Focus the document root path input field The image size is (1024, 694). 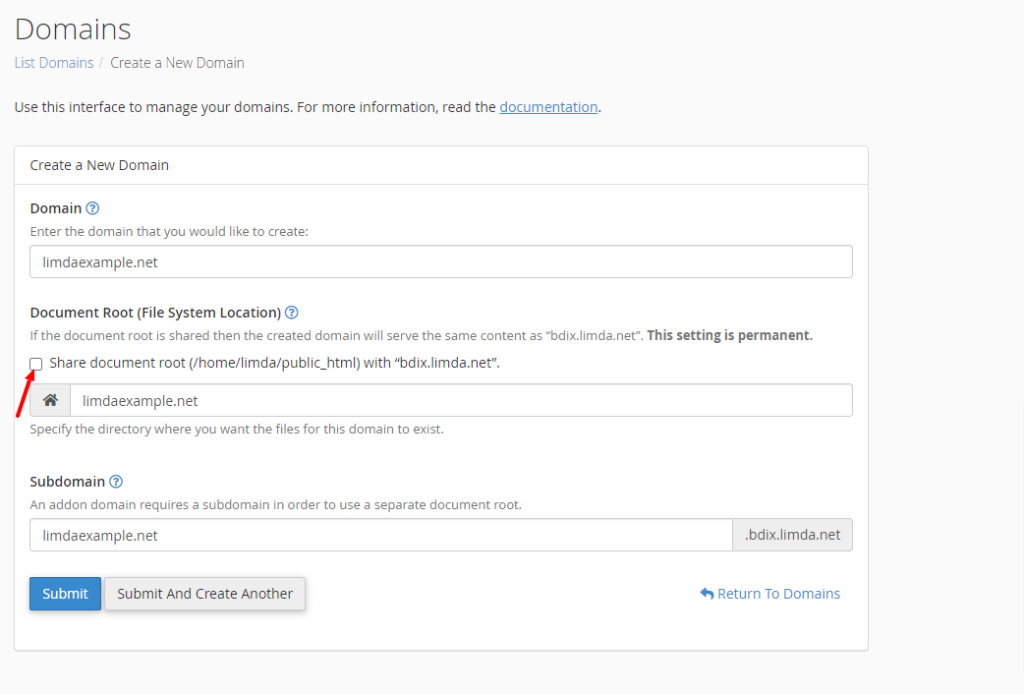tap(460, 400)
